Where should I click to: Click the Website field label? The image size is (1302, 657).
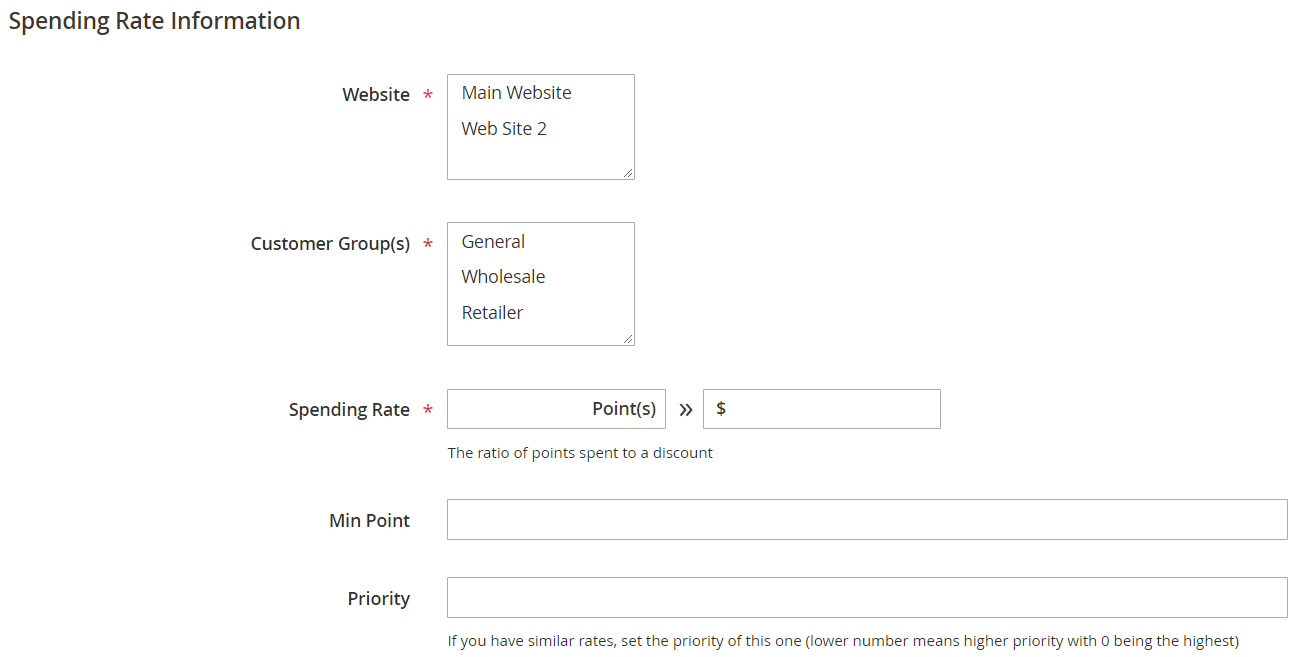tap(376, 95)
